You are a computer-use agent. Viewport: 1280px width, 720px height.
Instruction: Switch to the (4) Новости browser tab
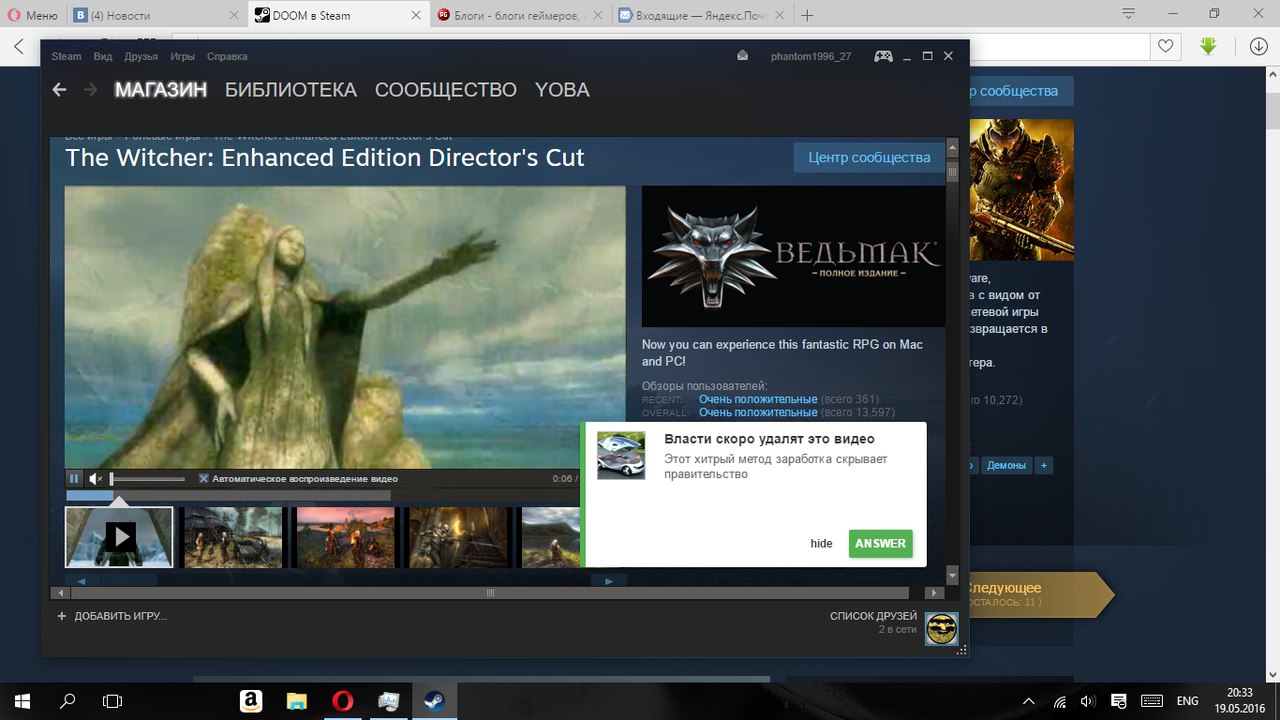point(156,15)
